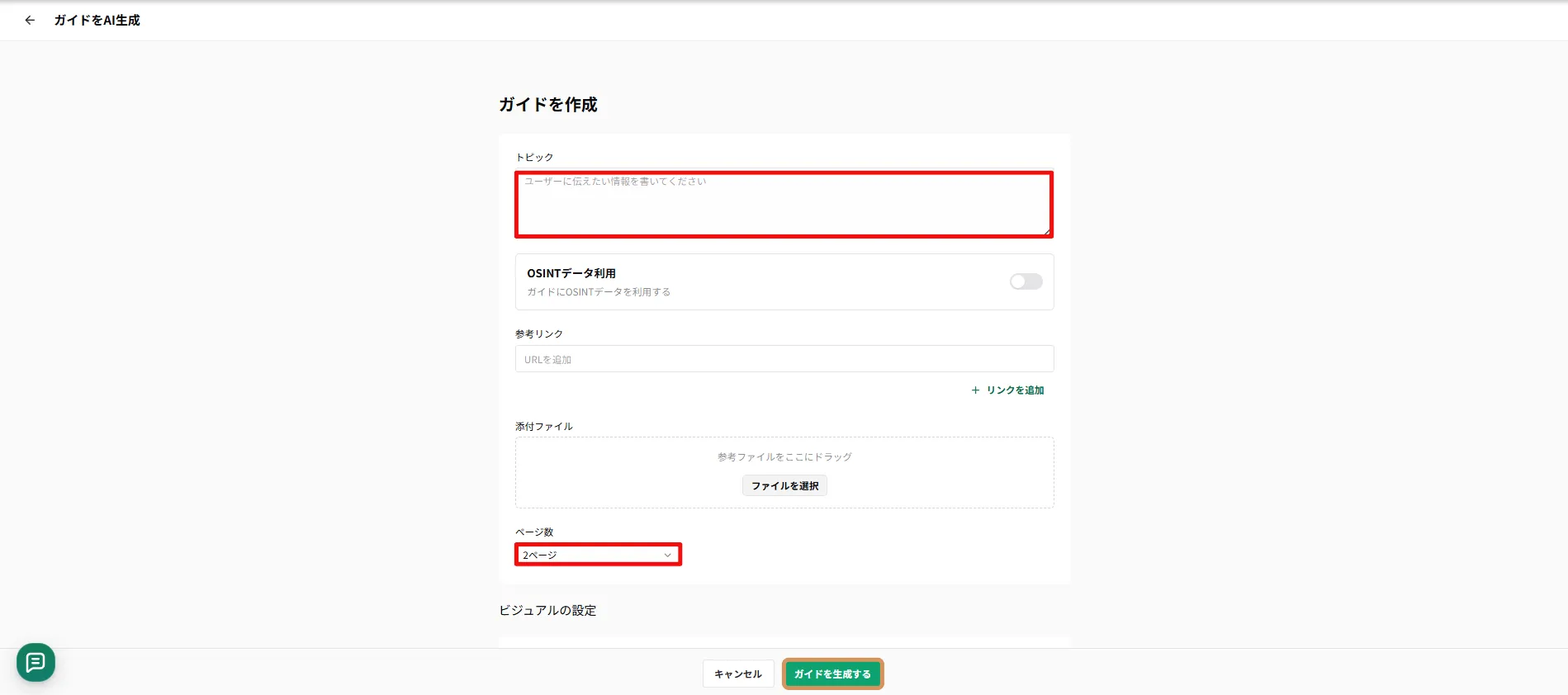Click the キャンセル button
Image resolution: width=1568 pixels, height=695 pixels.
(737, 674)
